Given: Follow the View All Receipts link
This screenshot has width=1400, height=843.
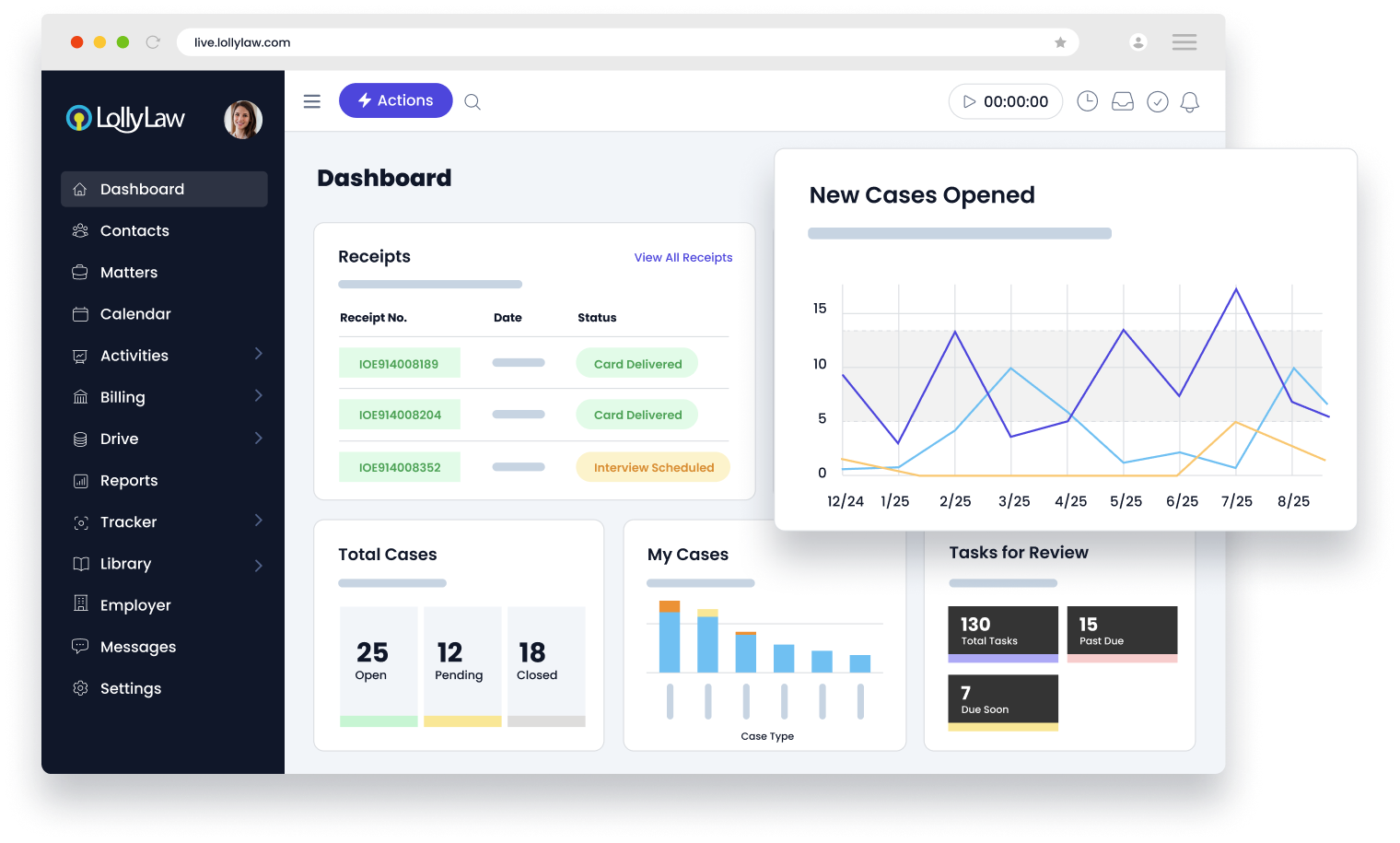Looking at the screenshot, I should [x=682, y=258].
